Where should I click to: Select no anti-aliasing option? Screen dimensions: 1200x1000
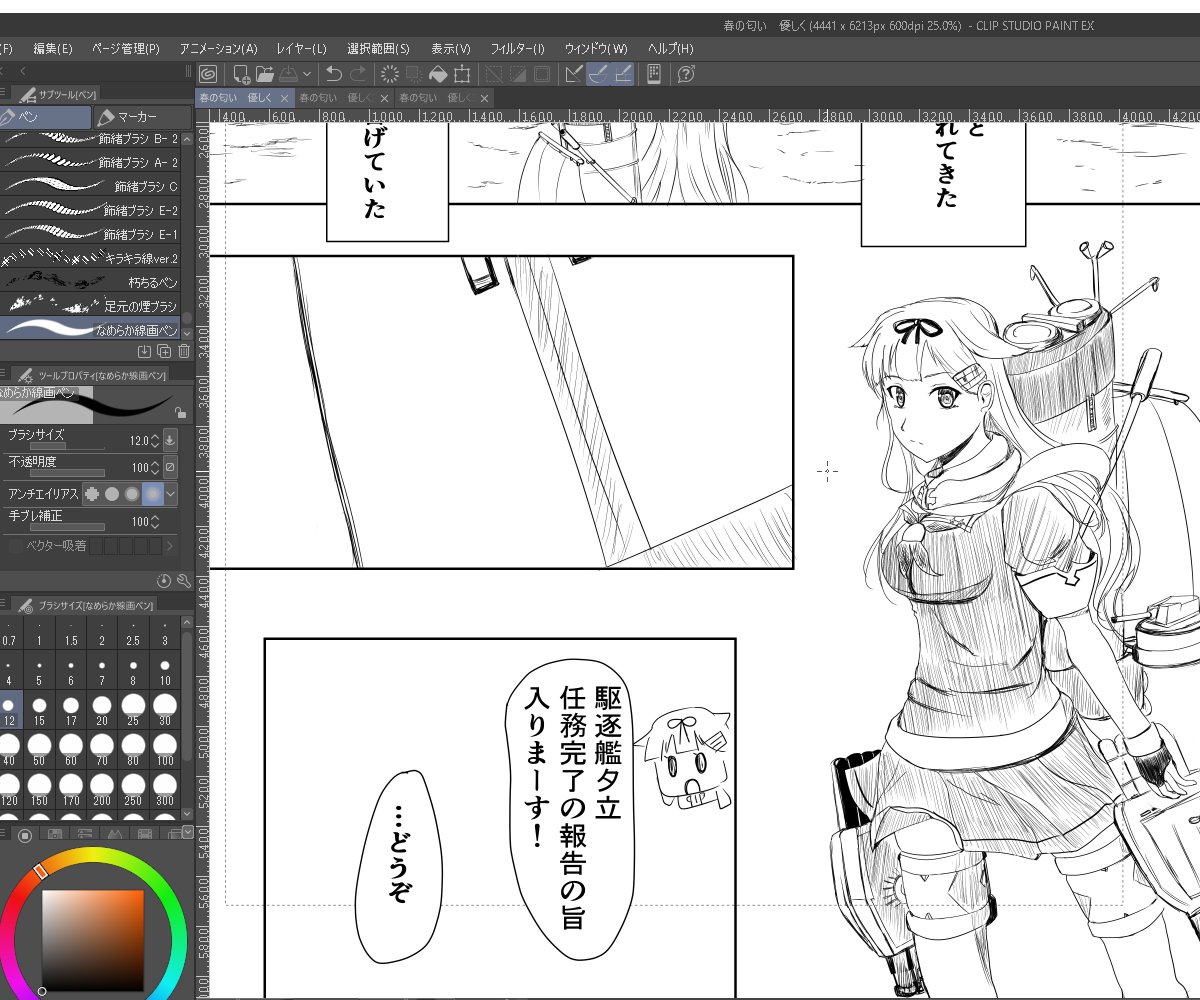coord(93,494)
